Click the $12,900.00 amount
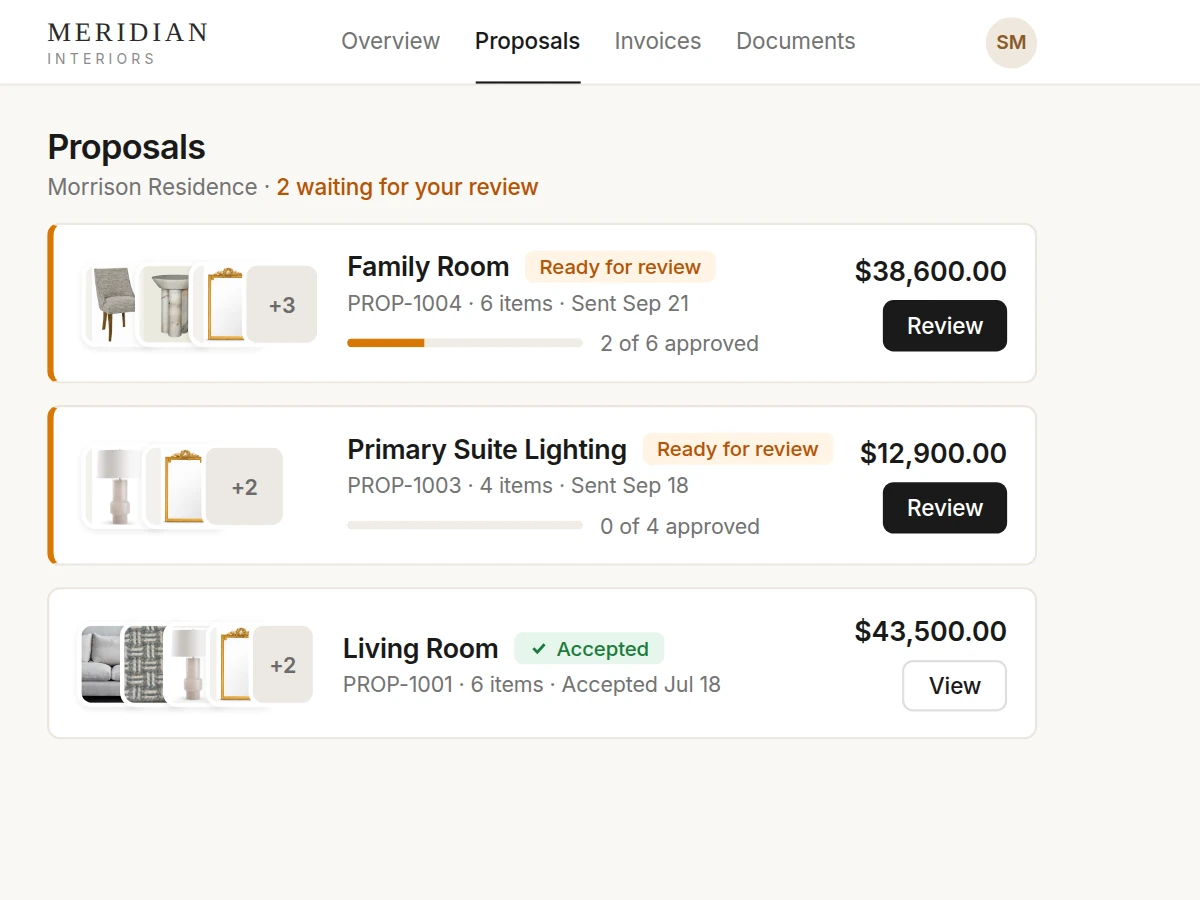 click(933, 453)
